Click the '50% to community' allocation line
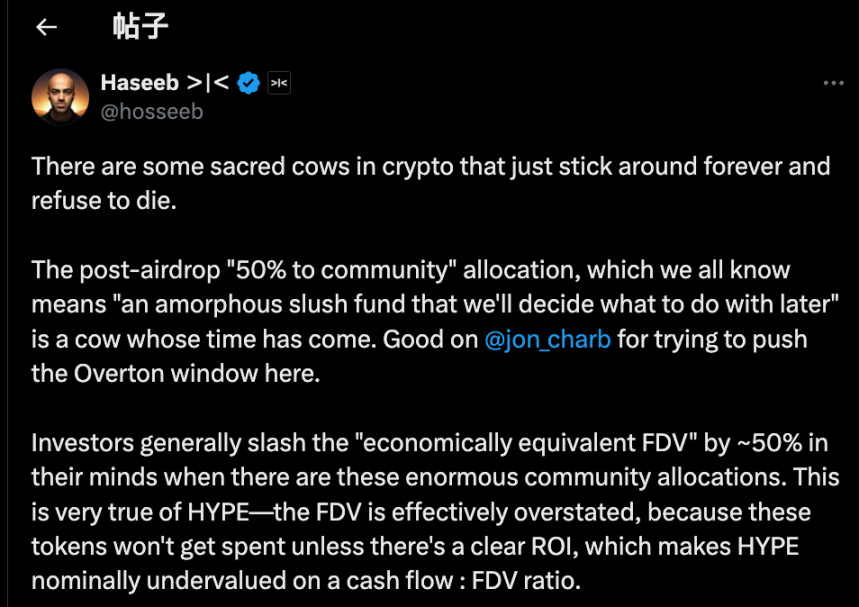 coord(410,270)
